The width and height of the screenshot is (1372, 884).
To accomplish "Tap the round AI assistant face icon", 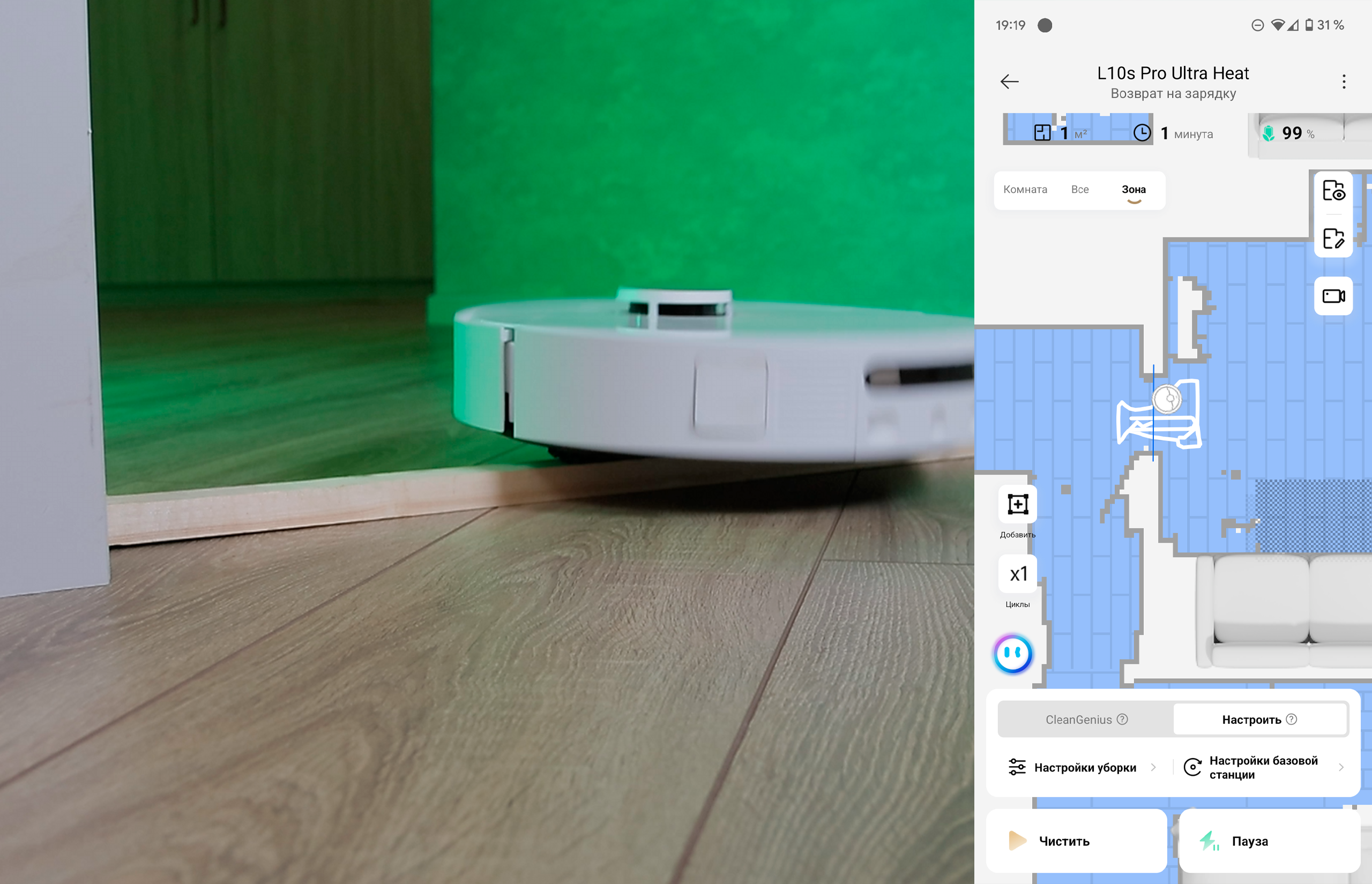I will coord(1013,653).
